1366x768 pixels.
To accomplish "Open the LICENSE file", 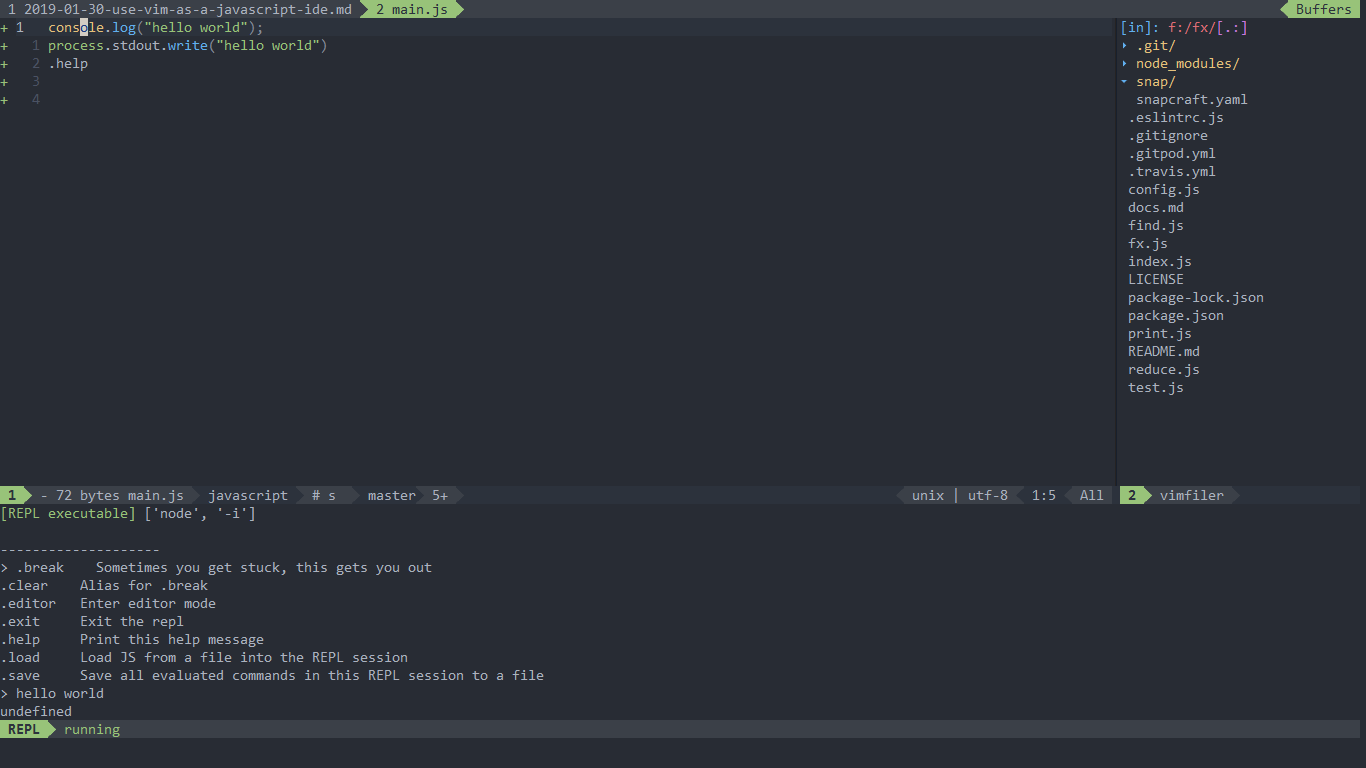I will tap(1156, 279).
